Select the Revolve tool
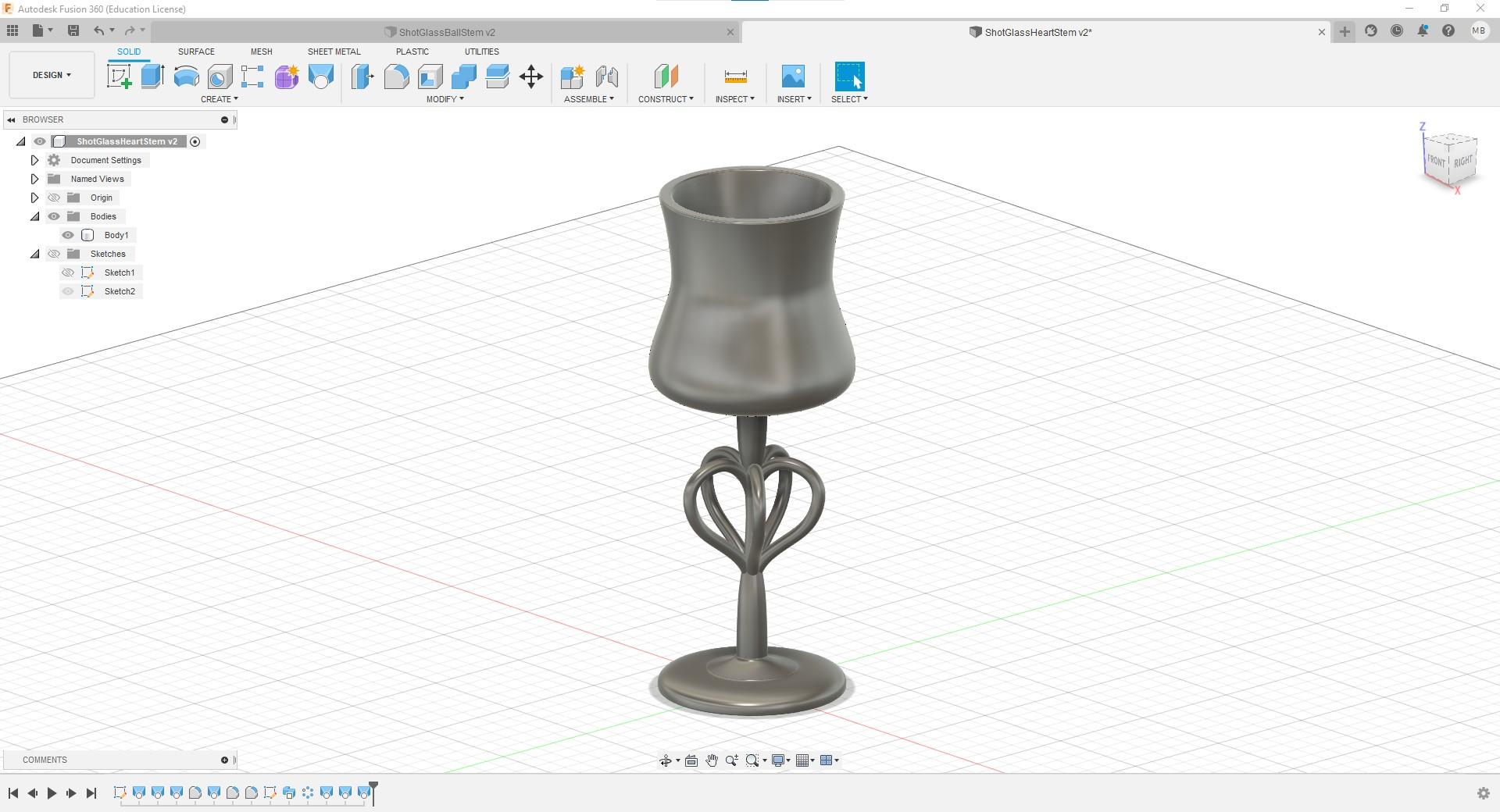The height and width of the screenshot is (812, 1500). tap(186, 77)
